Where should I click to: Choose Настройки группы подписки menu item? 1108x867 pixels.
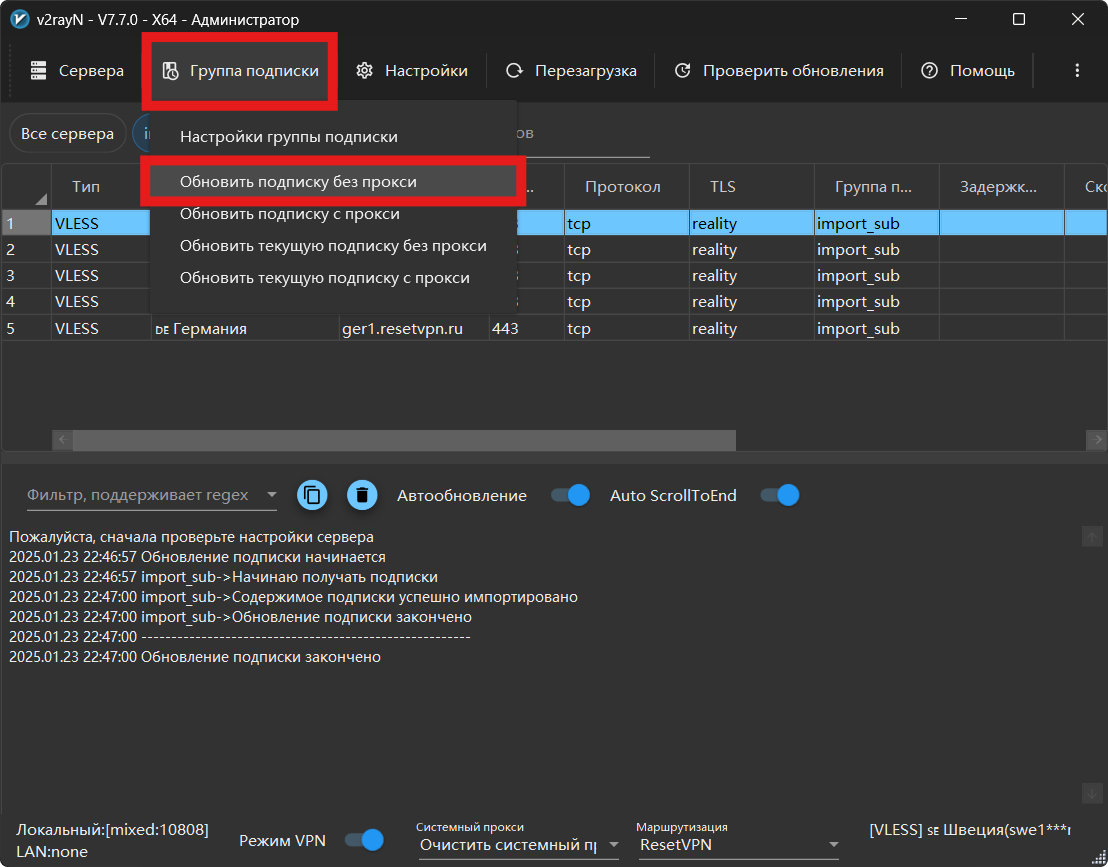[x=288, y=137]
